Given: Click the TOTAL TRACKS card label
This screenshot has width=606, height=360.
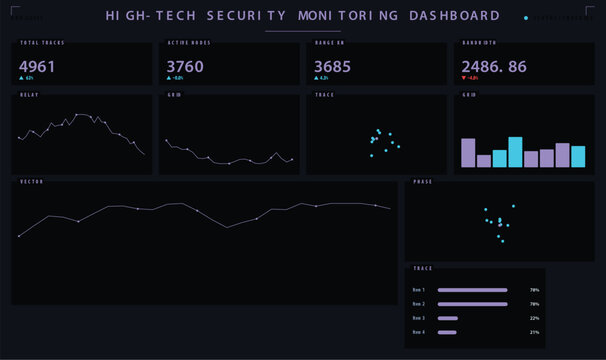Looking at the screenshot, I should click(x=42, y=43).
